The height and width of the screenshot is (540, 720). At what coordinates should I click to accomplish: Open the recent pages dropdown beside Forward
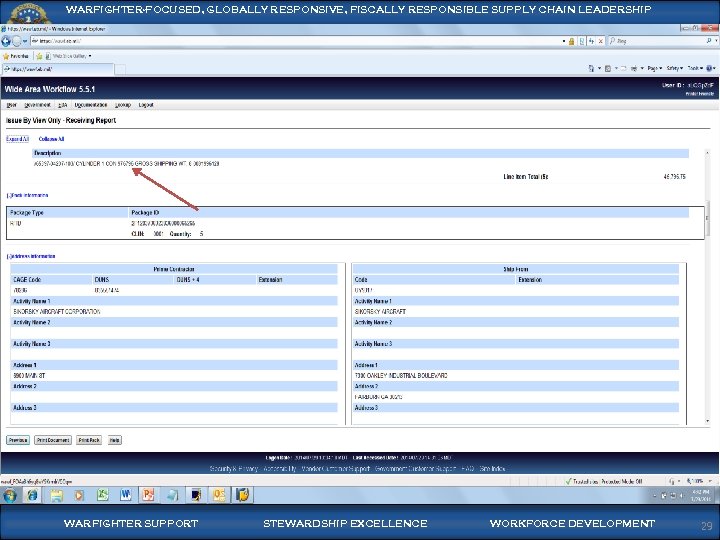25,41
